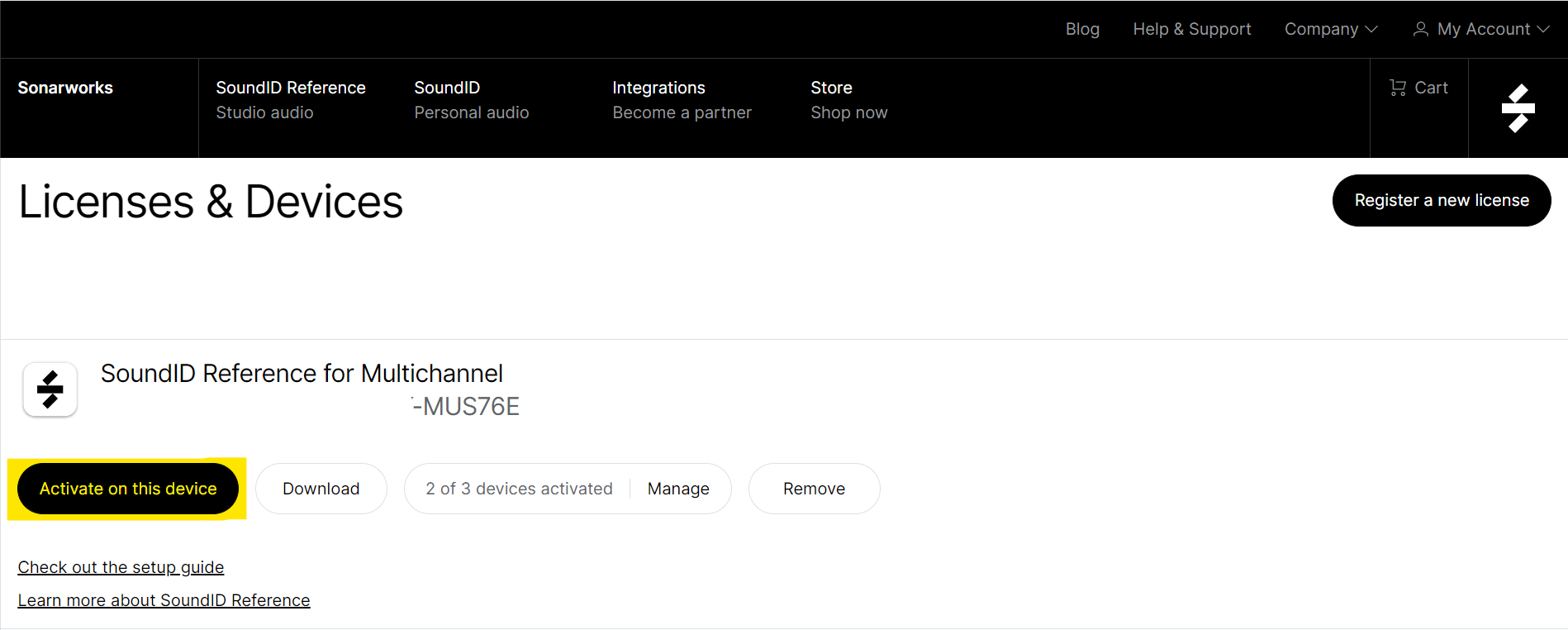Expand the Company dropdown menu
Screen dimensions: 1568x630
tap(1331, 29)
